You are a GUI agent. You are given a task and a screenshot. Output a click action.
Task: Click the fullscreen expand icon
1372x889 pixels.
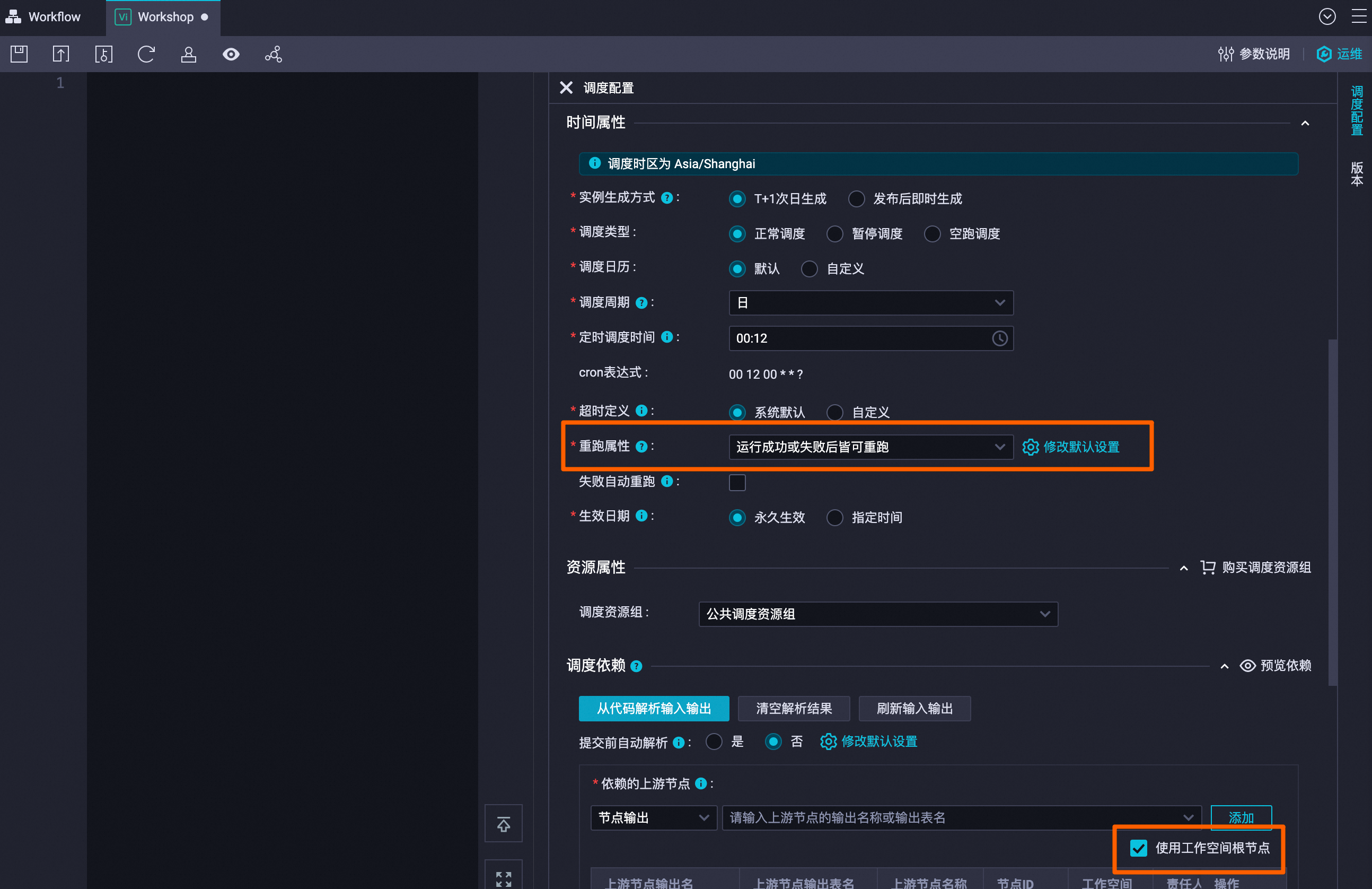pyautogui.click(x=503, y=878)
